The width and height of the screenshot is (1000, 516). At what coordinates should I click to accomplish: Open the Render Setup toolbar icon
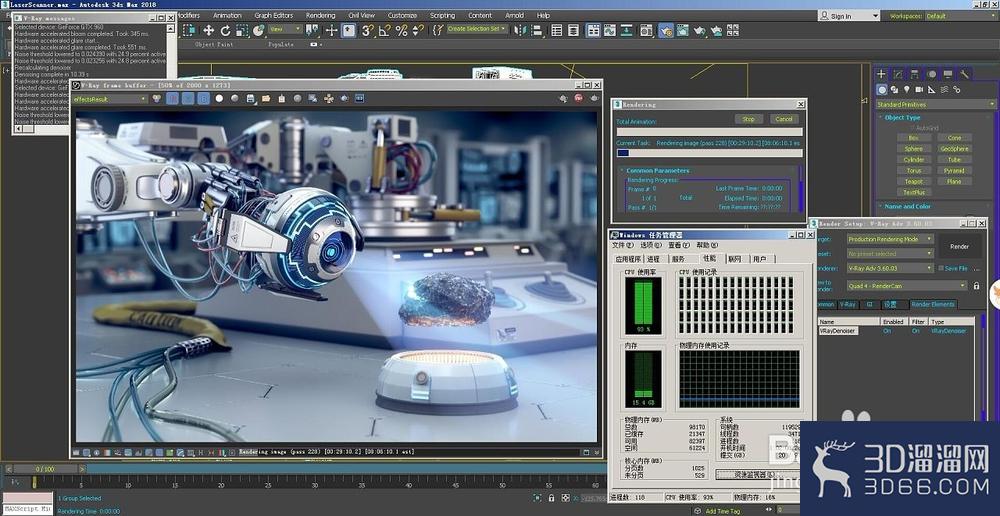click(x=666, y=30)
